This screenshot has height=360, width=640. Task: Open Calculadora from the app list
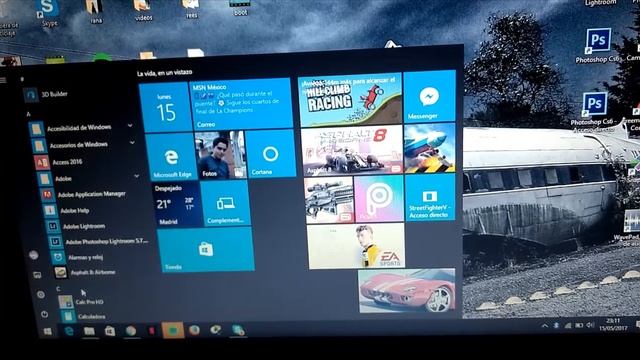tap(83, 316)
